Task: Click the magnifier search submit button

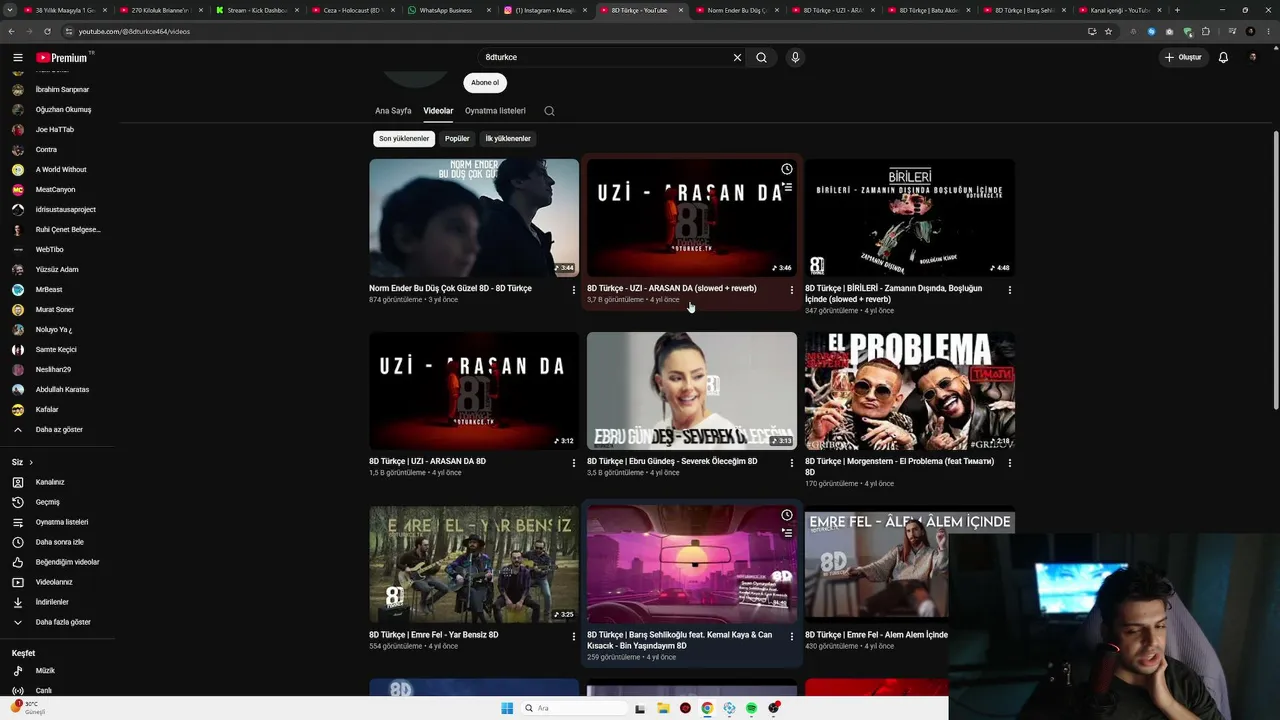Action: pyautogui.click(x=761, y=57)
